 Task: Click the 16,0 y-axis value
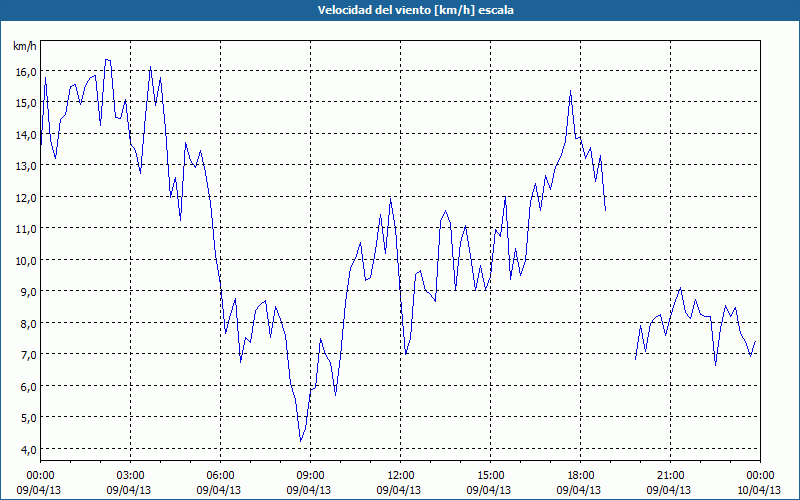click(26, 72)
